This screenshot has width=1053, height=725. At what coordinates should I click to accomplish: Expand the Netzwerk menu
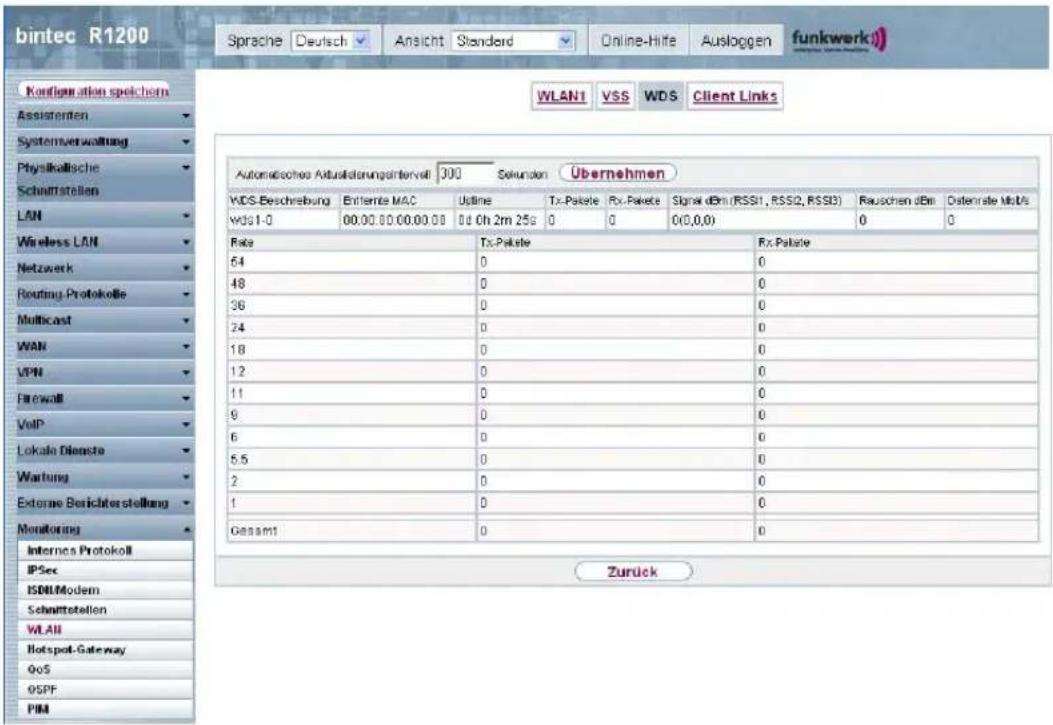click(105, 268)
